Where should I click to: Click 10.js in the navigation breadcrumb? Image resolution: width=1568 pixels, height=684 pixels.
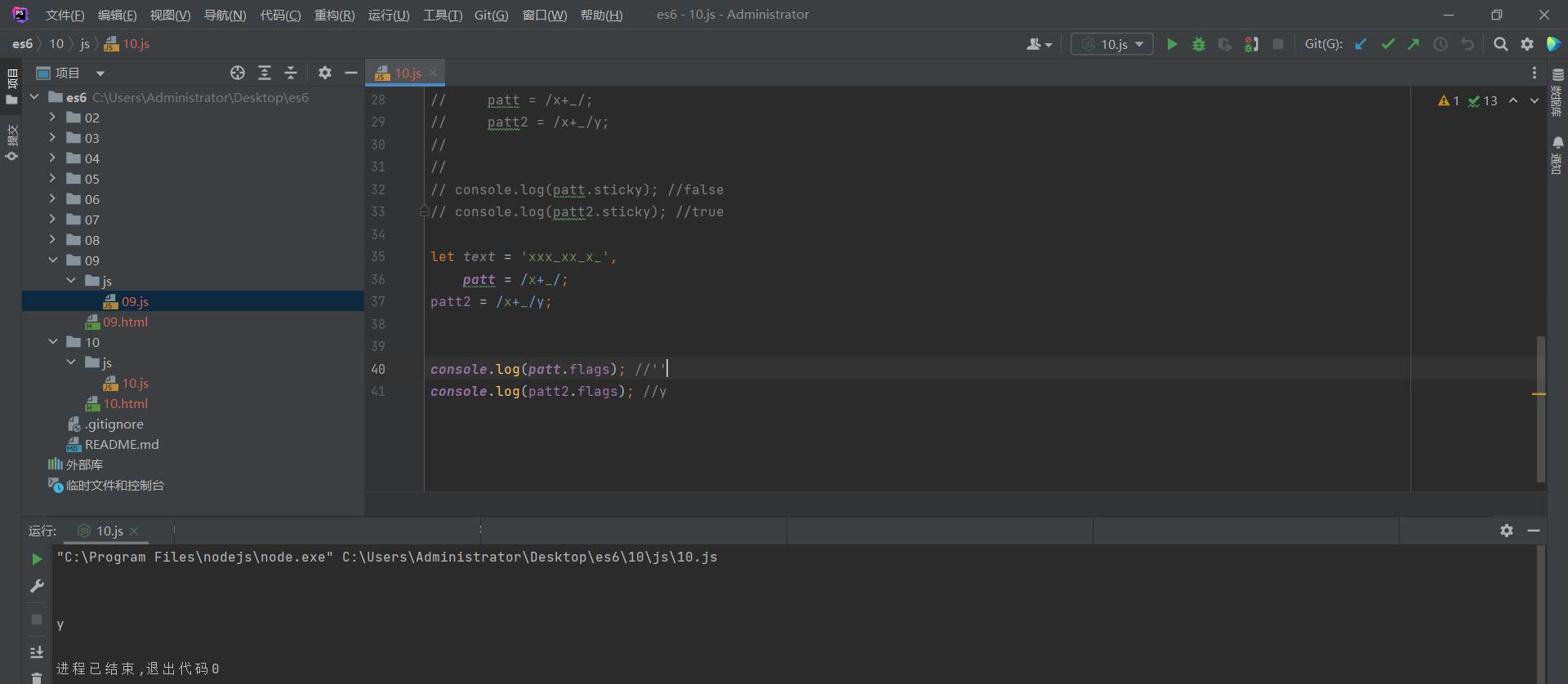(127, 44)
